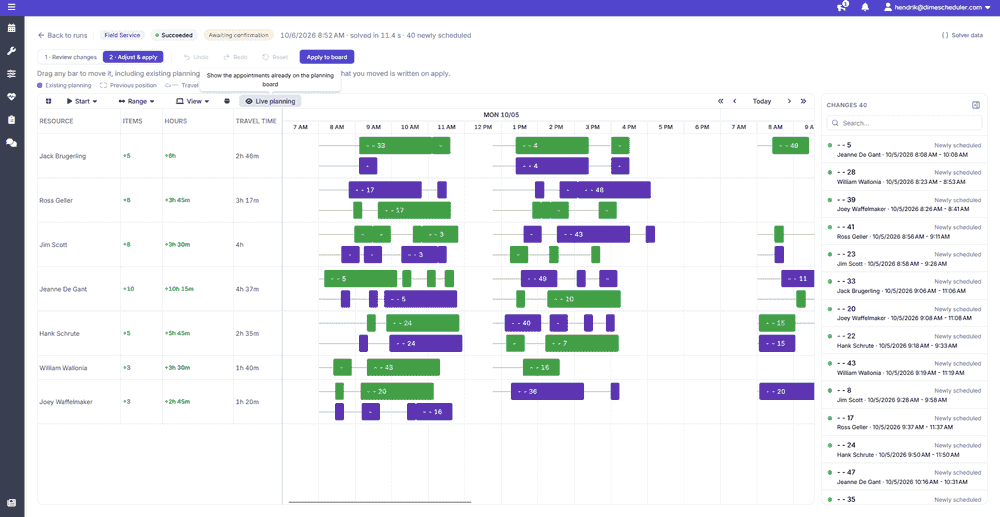This screenshot has height=517, width=1000.
Task: Click green appointment bar 16 for William Wallonia
Action: (x=541, y=367)
